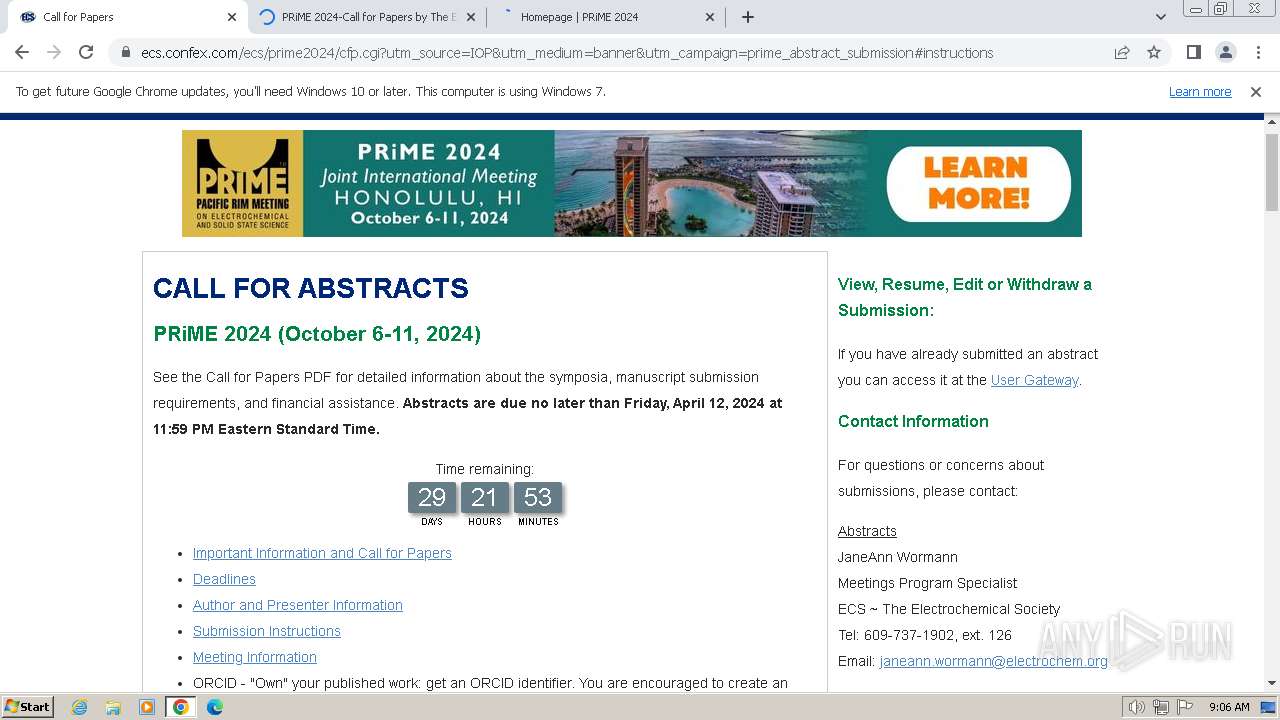Bookmark this page with the star icon
Image resolution: width=1280 pixels, height=720 pixels.
(x=1154, y=53)
